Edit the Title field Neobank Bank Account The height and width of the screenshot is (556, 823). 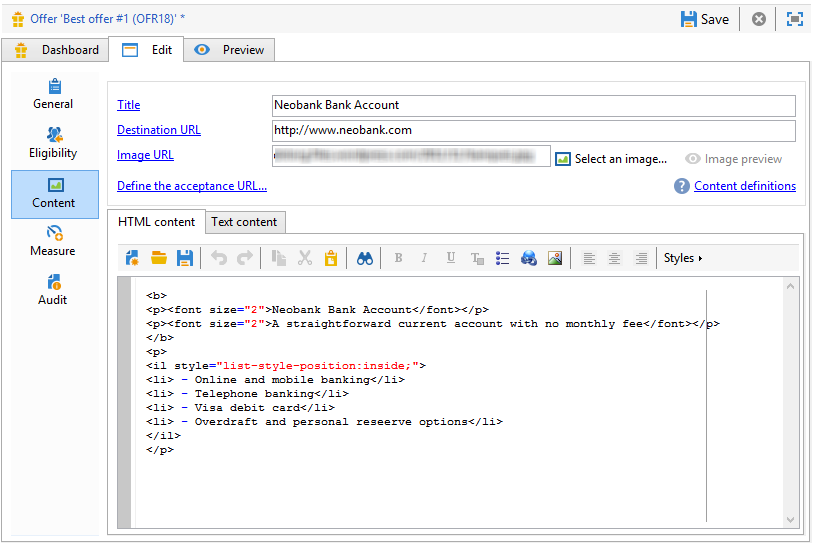click(x=534, y=106)
